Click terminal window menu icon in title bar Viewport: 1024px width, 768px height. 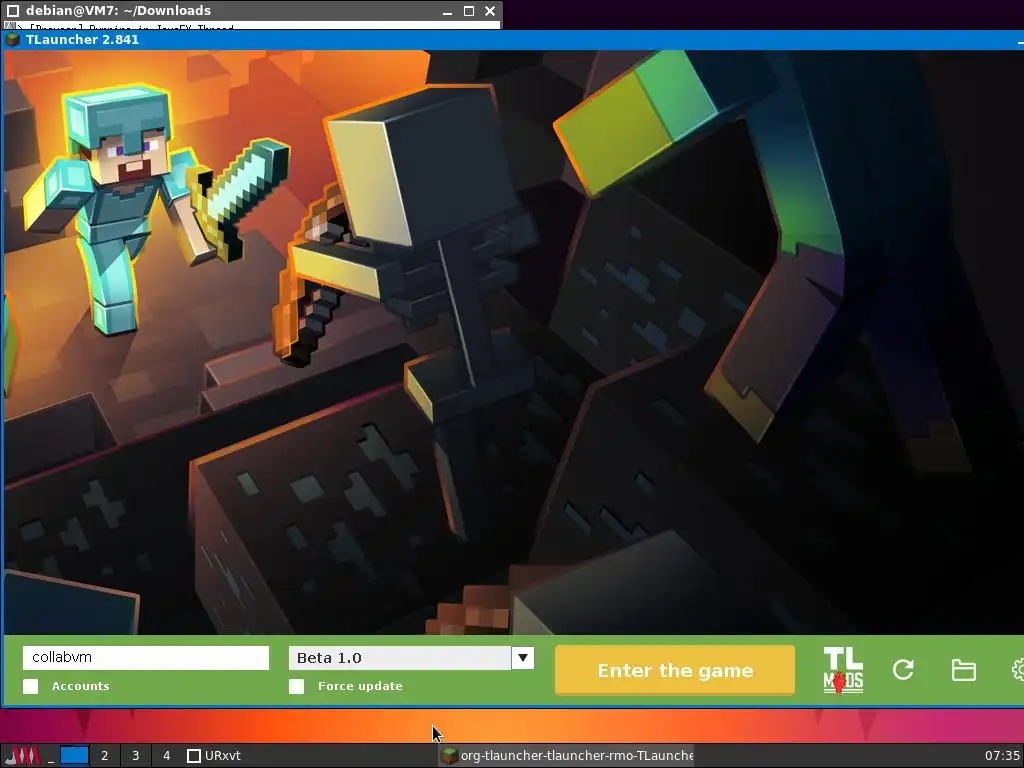[12, 10]
